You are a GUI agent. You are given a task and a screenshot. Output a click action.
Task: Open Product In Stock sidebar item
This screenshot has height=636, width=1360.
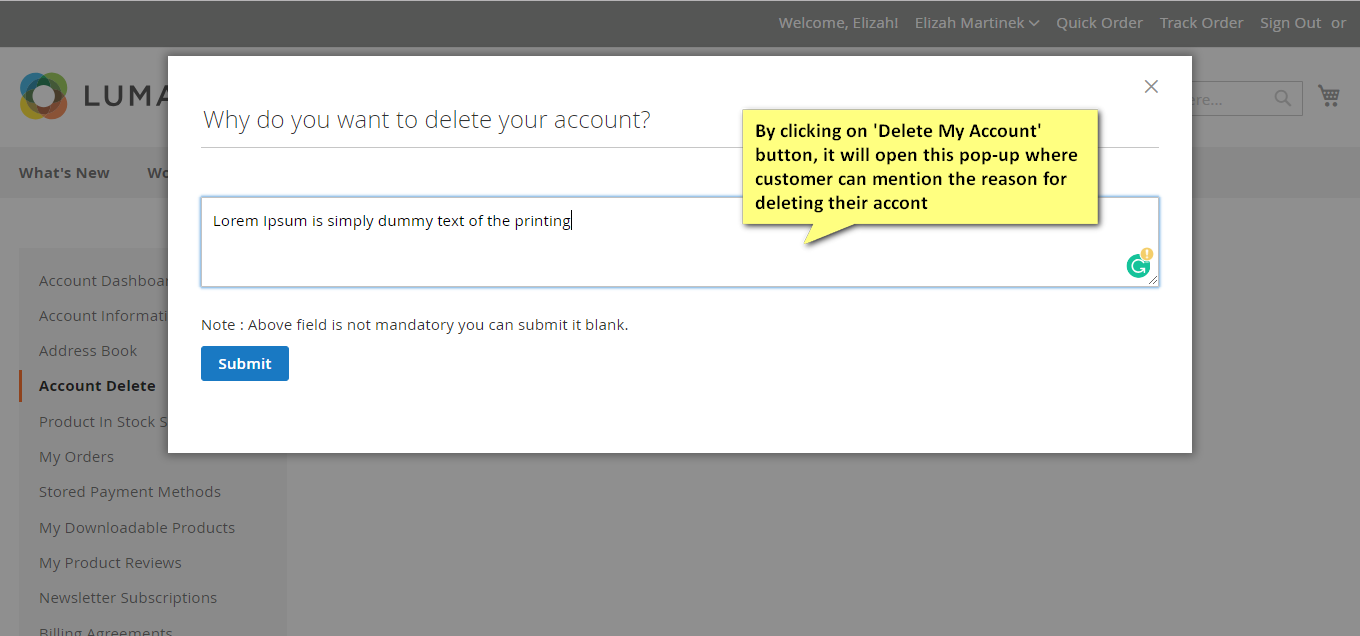[103, 422]
